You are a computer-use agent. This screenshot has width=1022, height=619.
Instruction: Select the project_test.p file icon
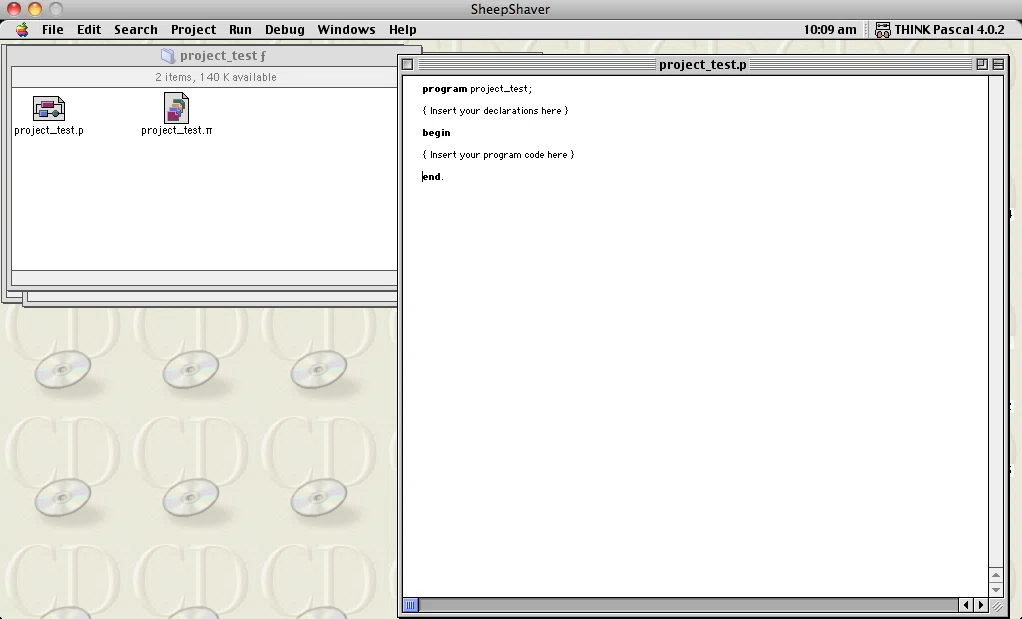pos(49,108)
